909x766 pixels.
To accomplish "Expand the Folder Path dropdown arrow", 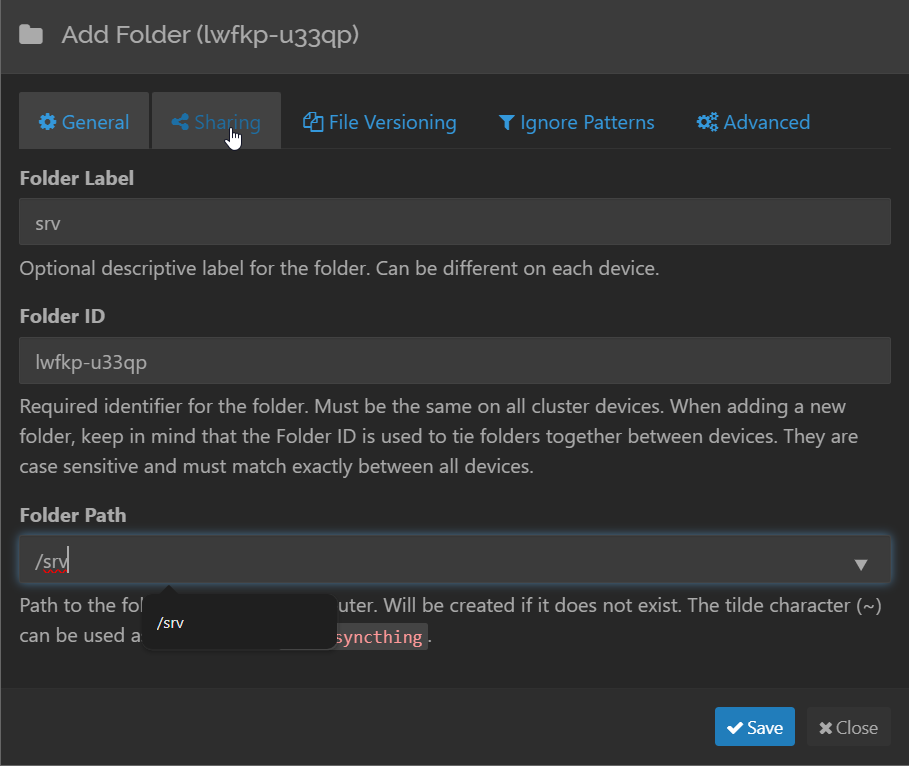I will (x=861, y=565).
